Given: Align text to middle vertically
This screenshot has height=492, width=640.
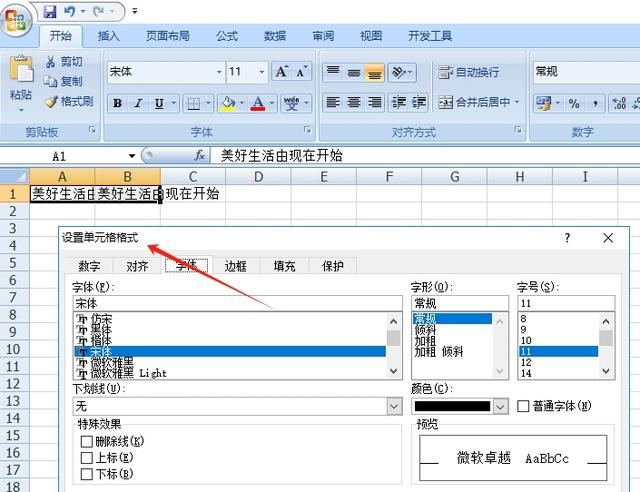Looking at the screenshot, I should (x=354, y=72).
